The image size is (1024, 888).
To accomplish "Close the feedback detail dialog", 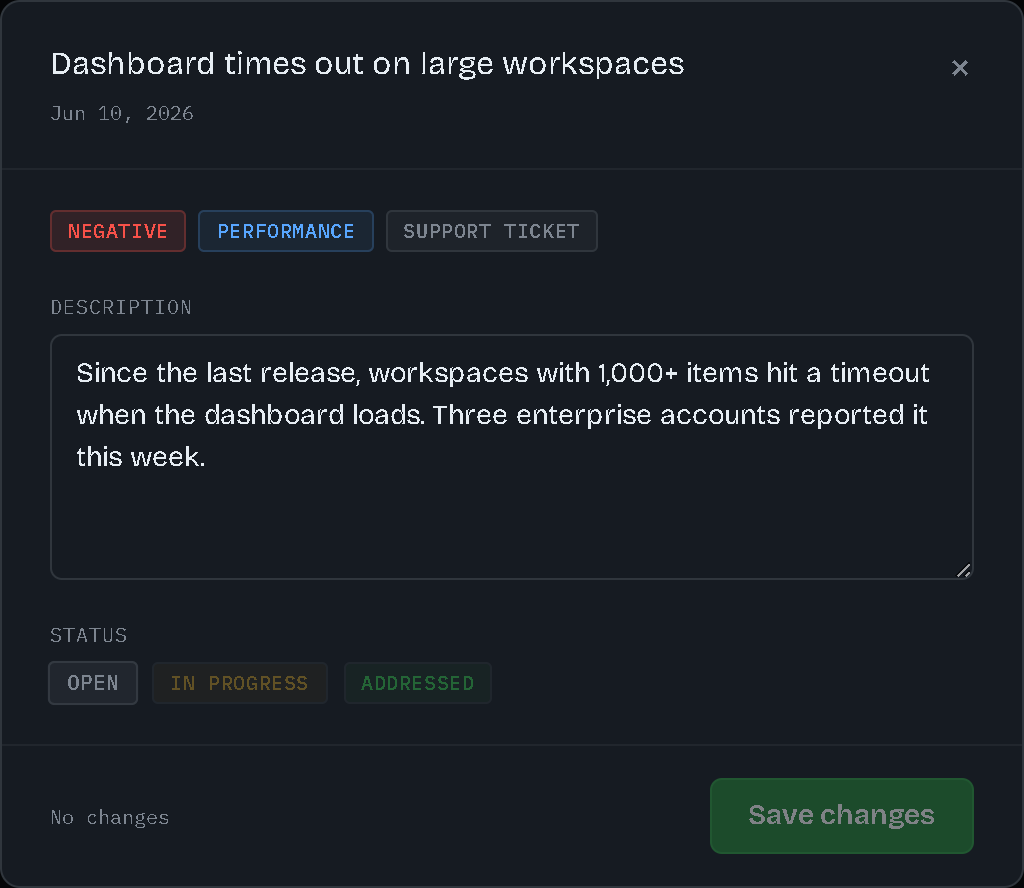I will click(959, 68).
